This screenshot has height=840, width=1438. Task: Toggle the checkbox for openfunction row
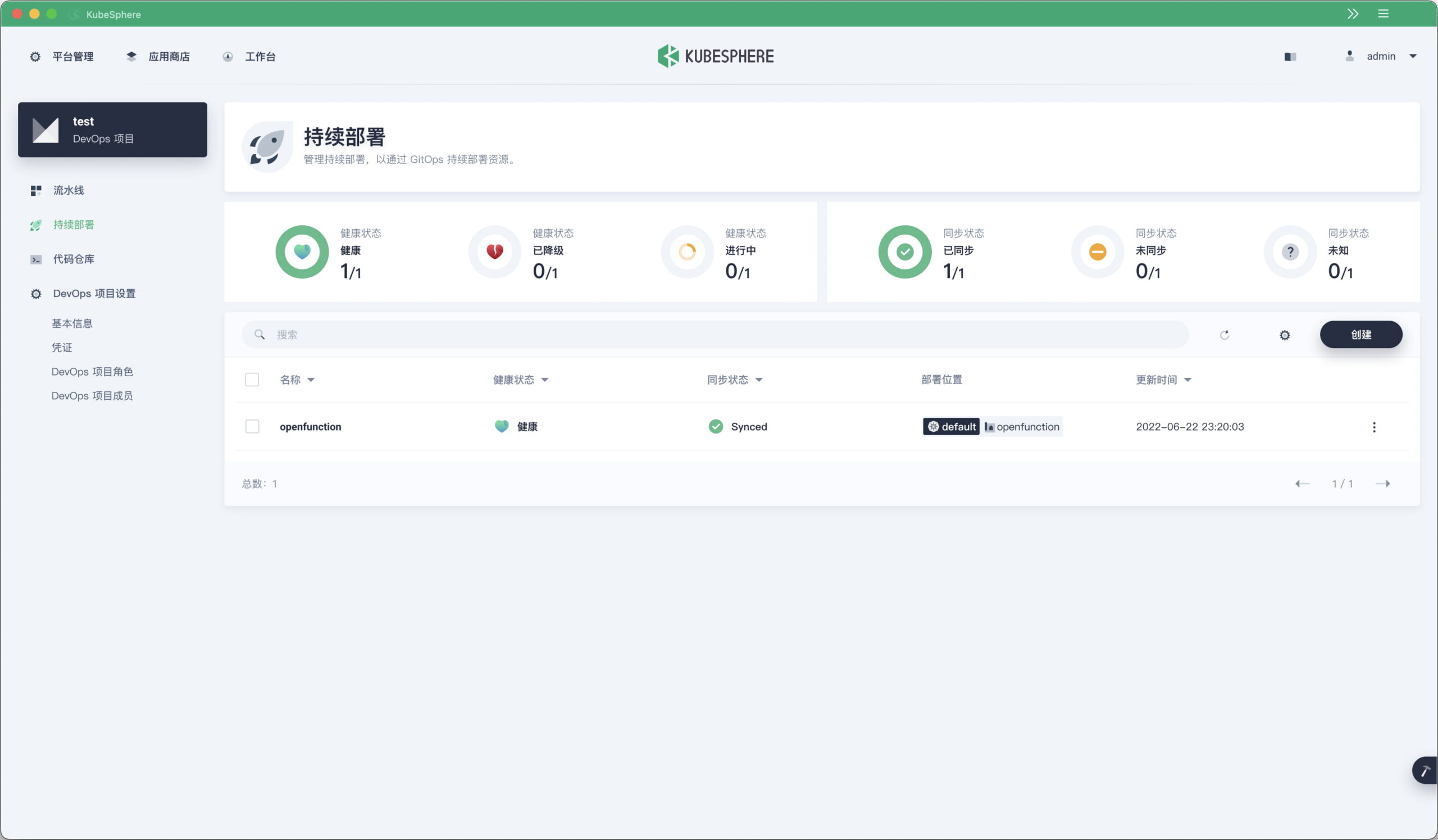click(252, 426)
